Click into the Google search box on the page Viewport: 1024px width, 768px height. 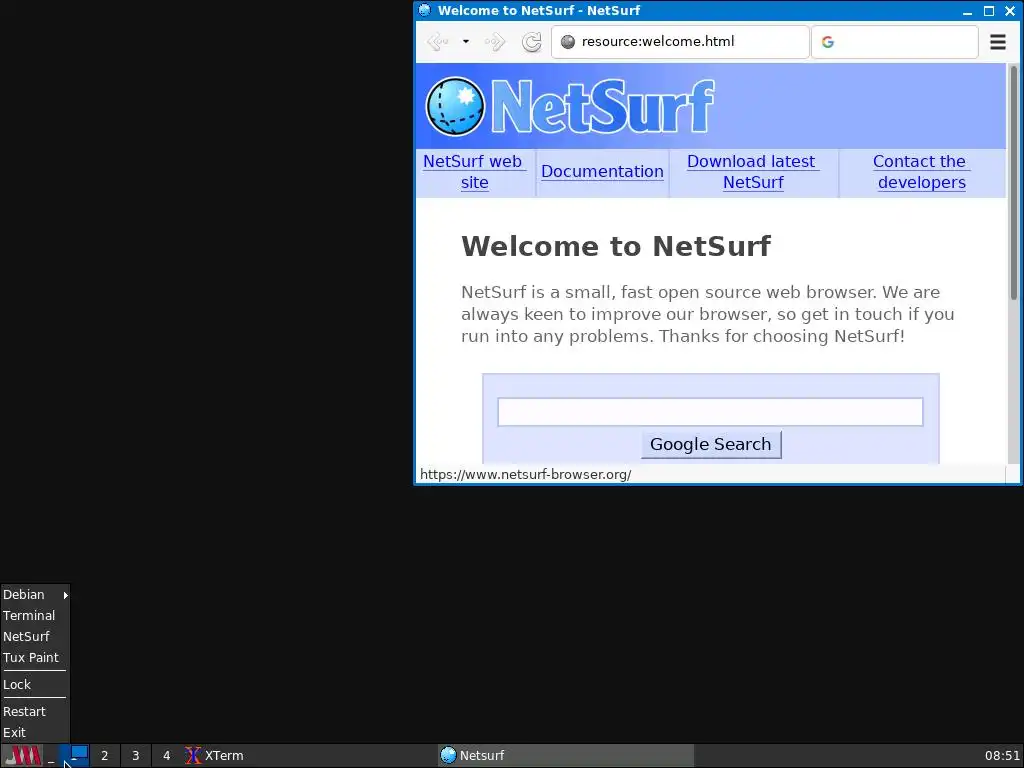(710, 412)
